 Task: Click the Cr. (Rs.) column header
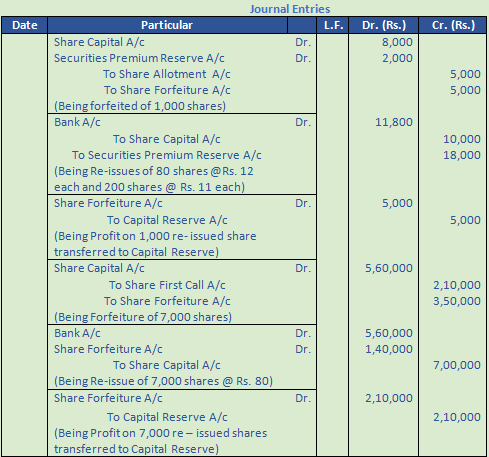[x=453, y=25]
